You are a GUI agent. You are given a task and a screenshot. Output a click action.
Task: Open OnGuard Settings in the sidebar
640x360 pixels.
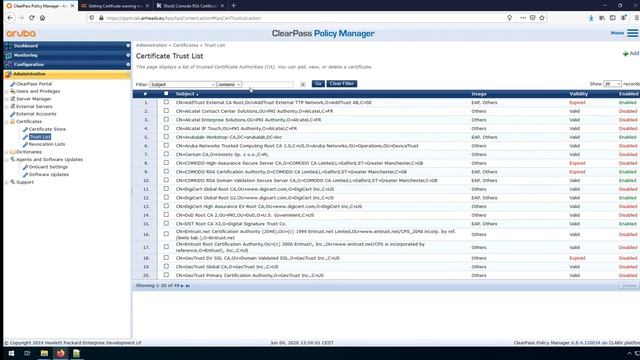tap(48, 167)
